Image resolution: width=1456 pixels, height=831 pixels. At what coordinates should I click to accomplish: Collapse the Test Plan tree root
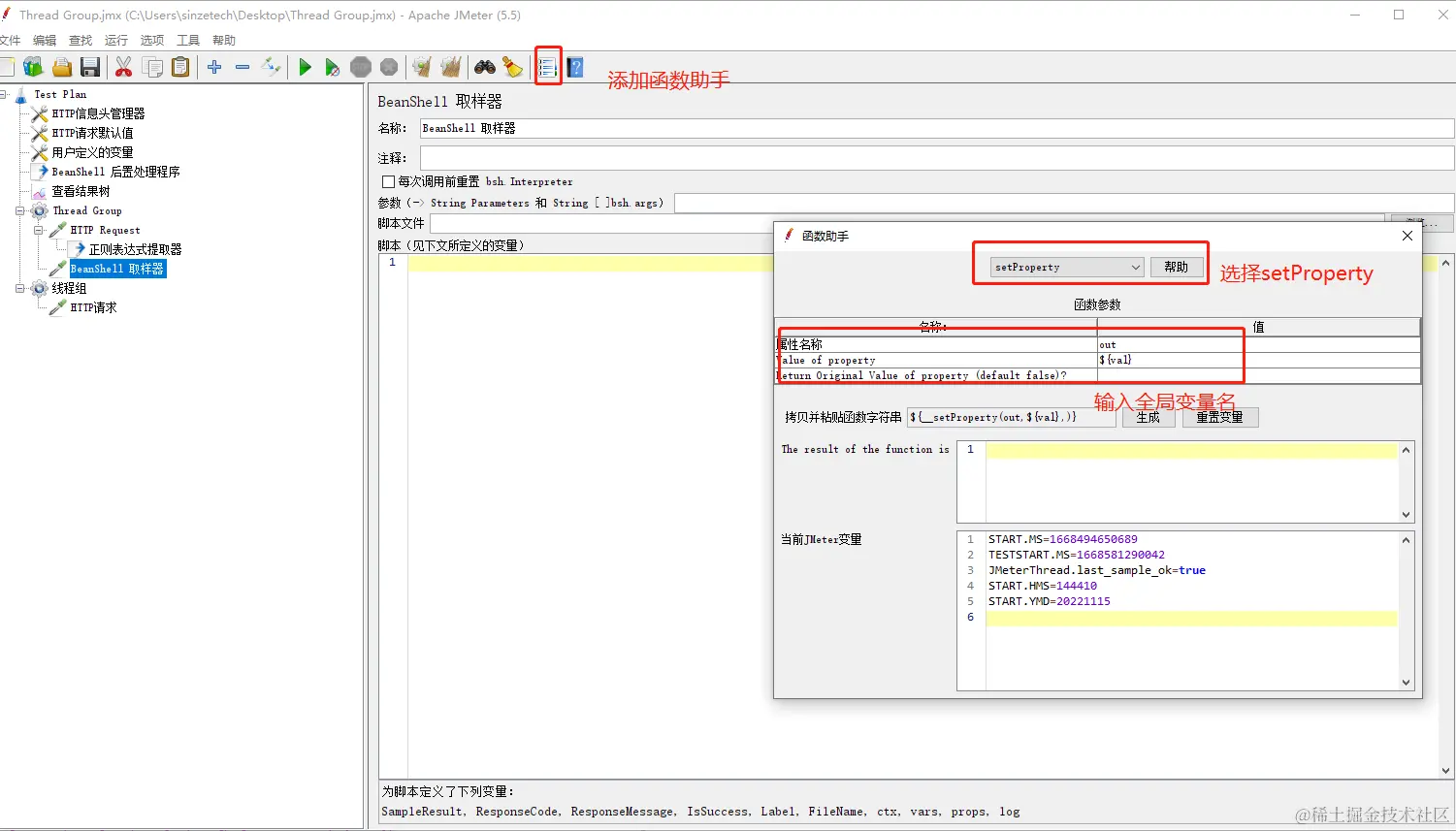(x=4, y=94)
